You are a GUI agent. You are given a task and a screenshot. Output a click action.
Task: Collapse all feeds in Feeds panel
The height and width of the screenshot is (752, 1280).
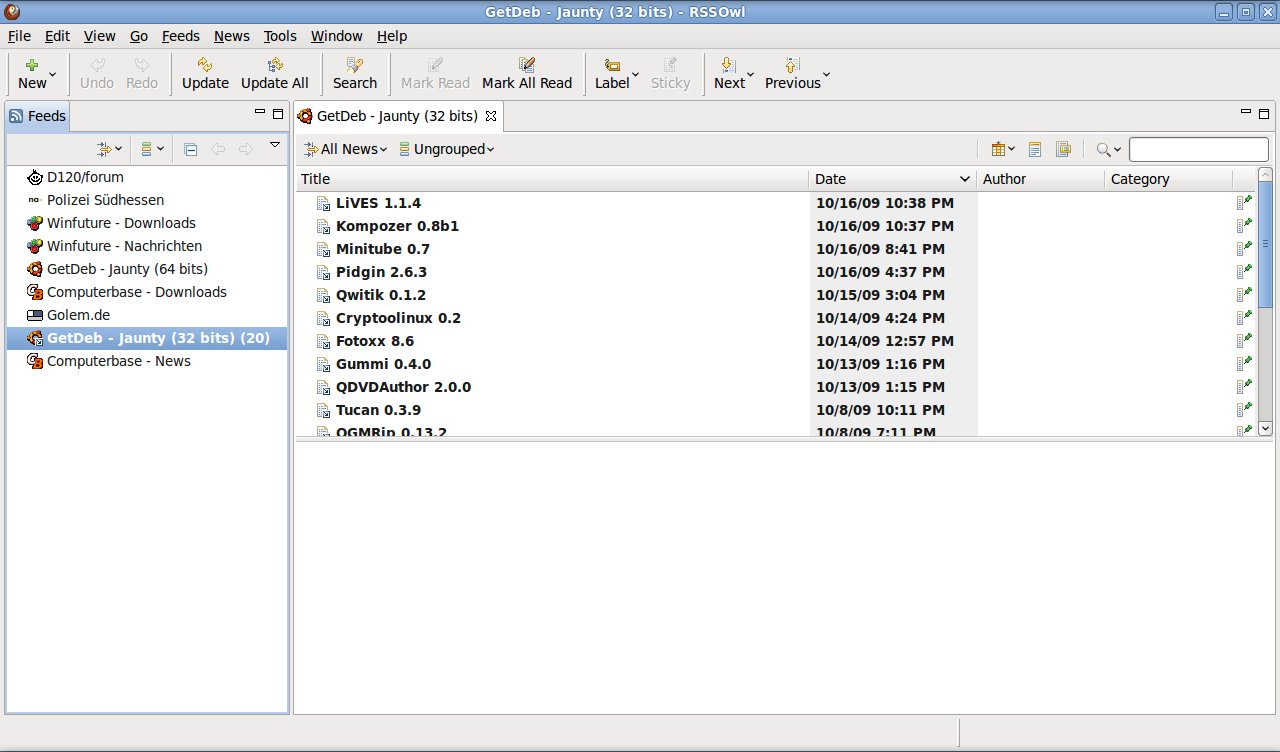click(191, 149)
